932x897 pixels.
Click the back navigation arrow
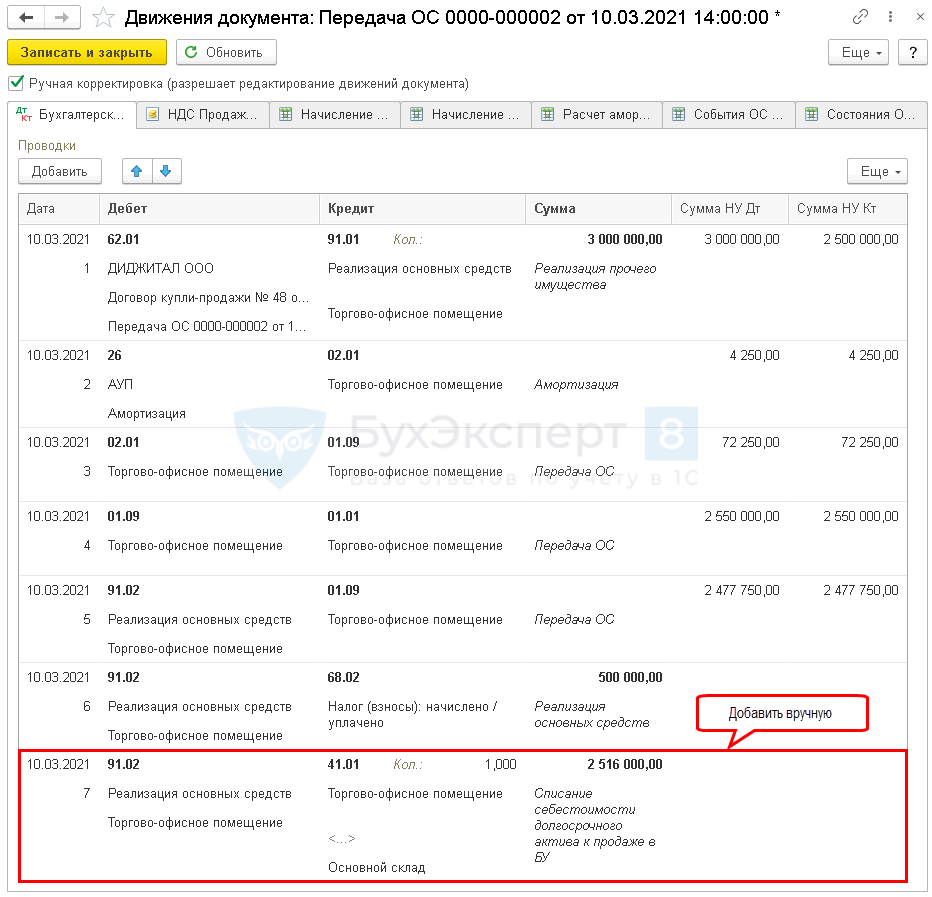point(27,18)
